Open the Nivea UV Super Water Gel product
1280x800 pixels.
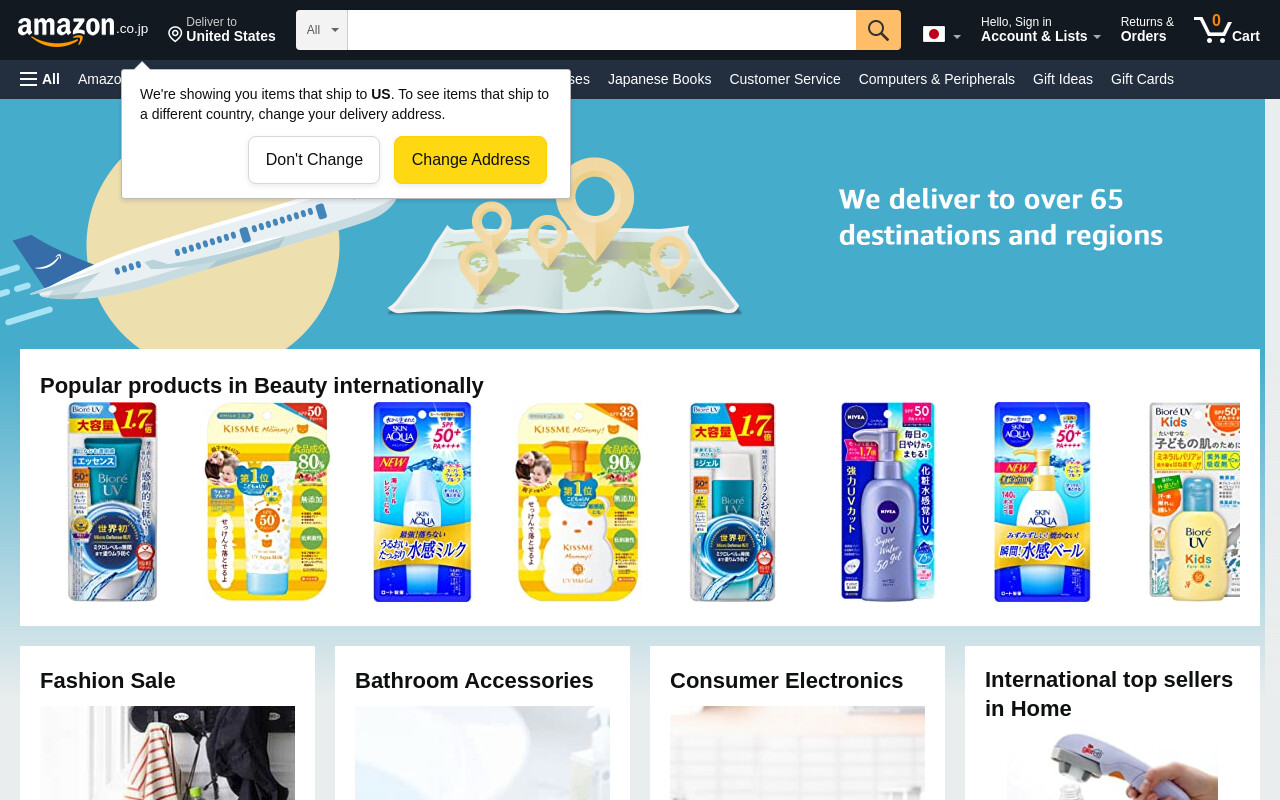(887, 502)
